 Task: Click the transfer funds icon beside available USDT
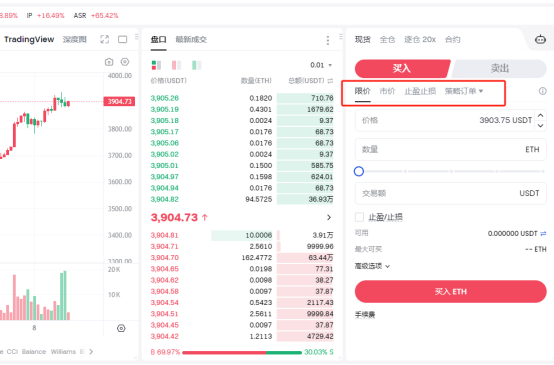543,234
